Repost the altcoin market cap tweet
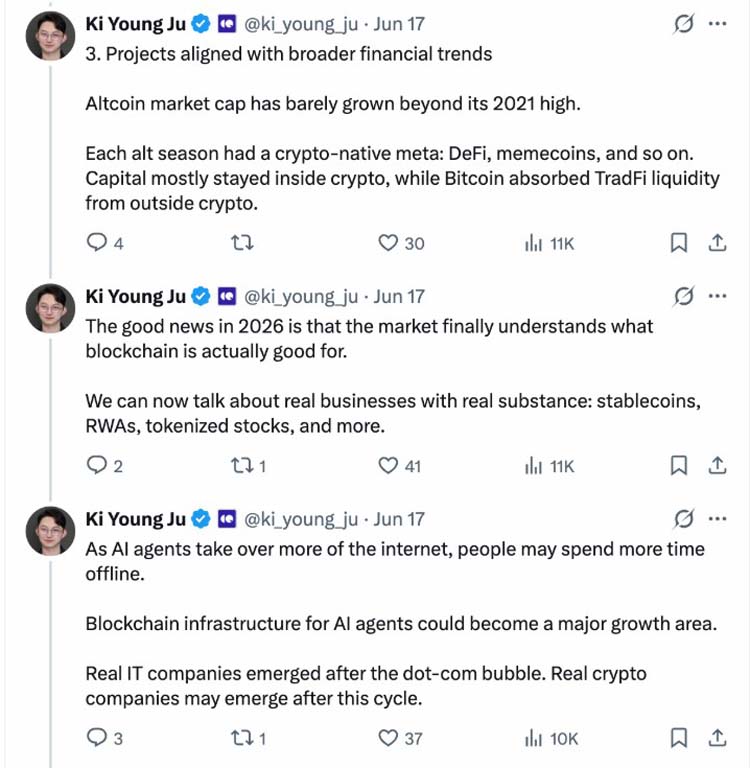Screen dimensions: 750x768 (242, 243)
